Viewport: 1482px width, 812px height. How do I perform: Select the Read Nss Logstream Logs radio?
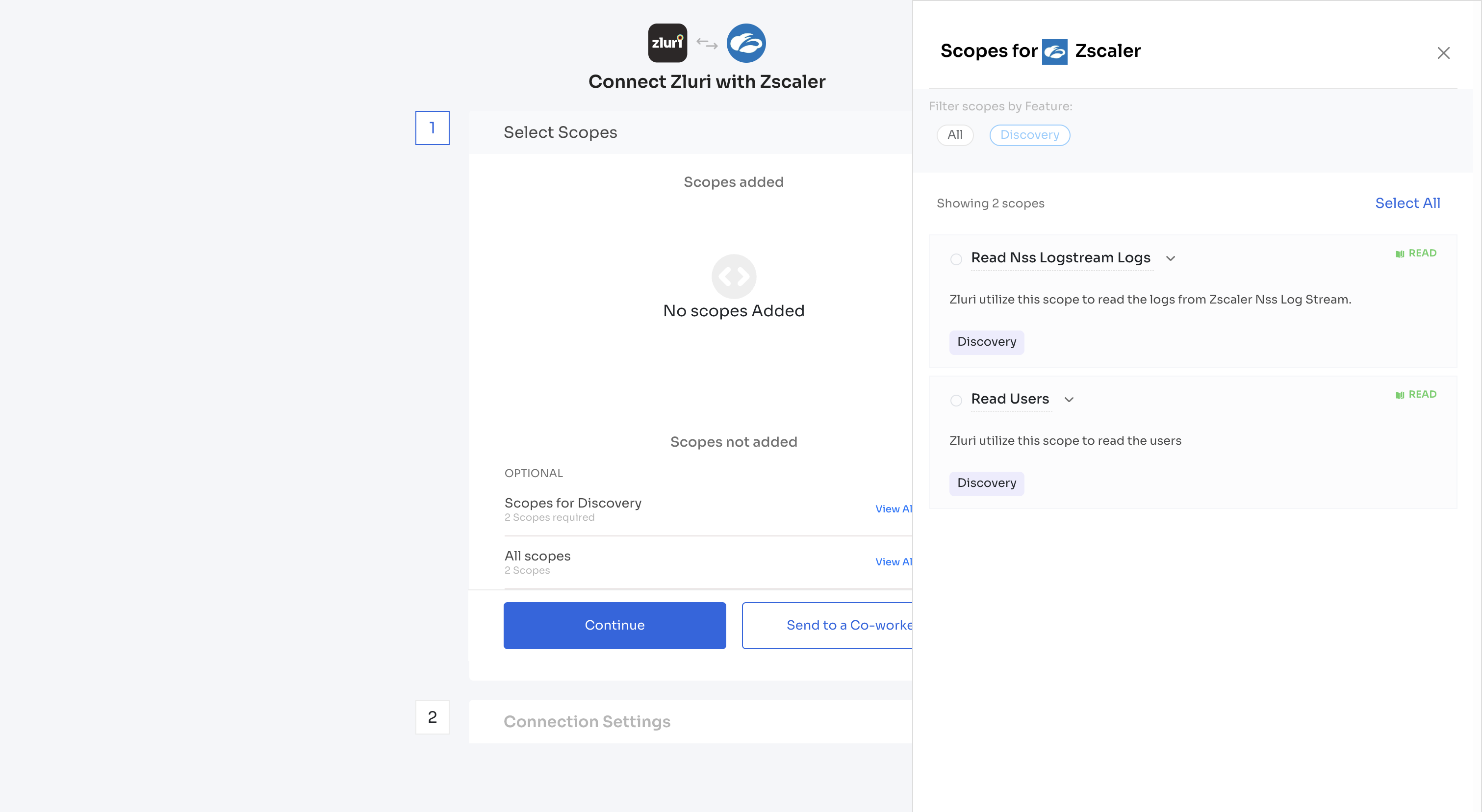point(956,259)
